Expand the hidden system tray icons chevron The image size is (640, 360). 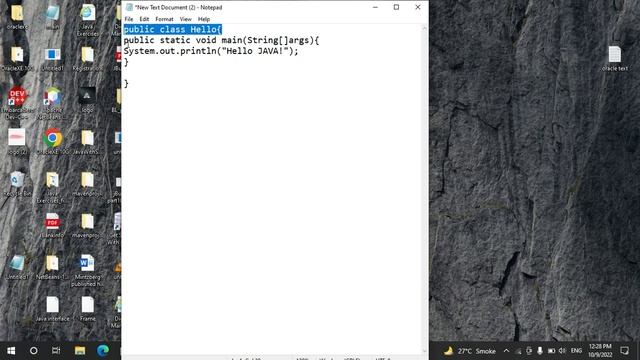tap(507, 351)
